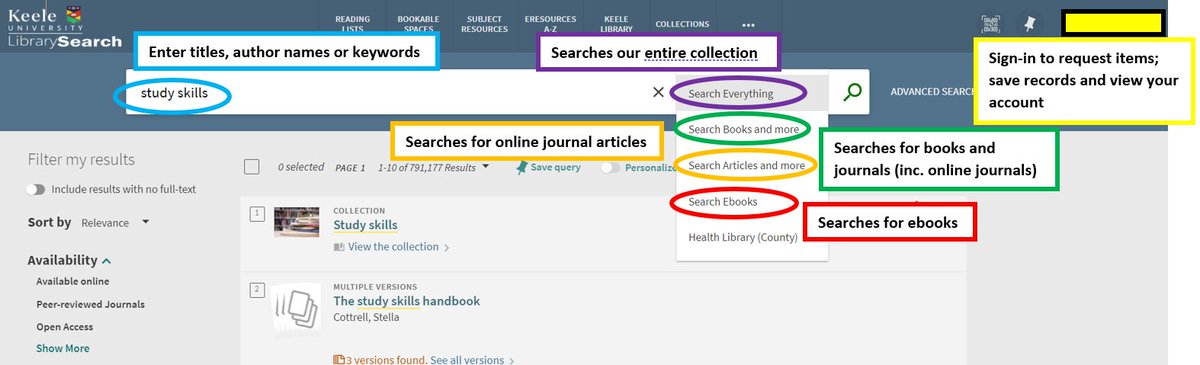
Task: Click View the collection link
Action: [x=393, y=247]
